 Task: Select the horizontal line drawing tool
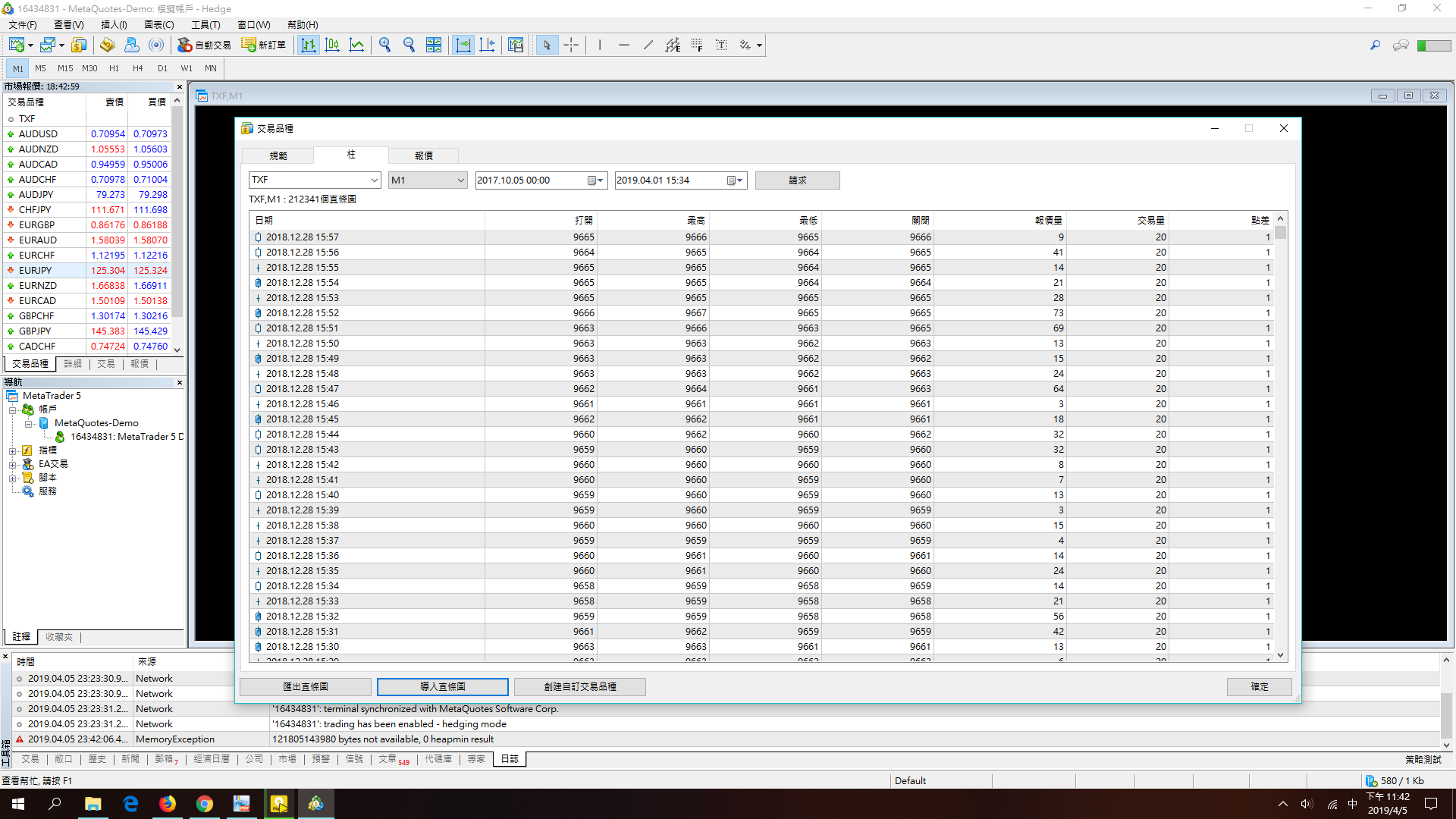(x=623, y=45)
